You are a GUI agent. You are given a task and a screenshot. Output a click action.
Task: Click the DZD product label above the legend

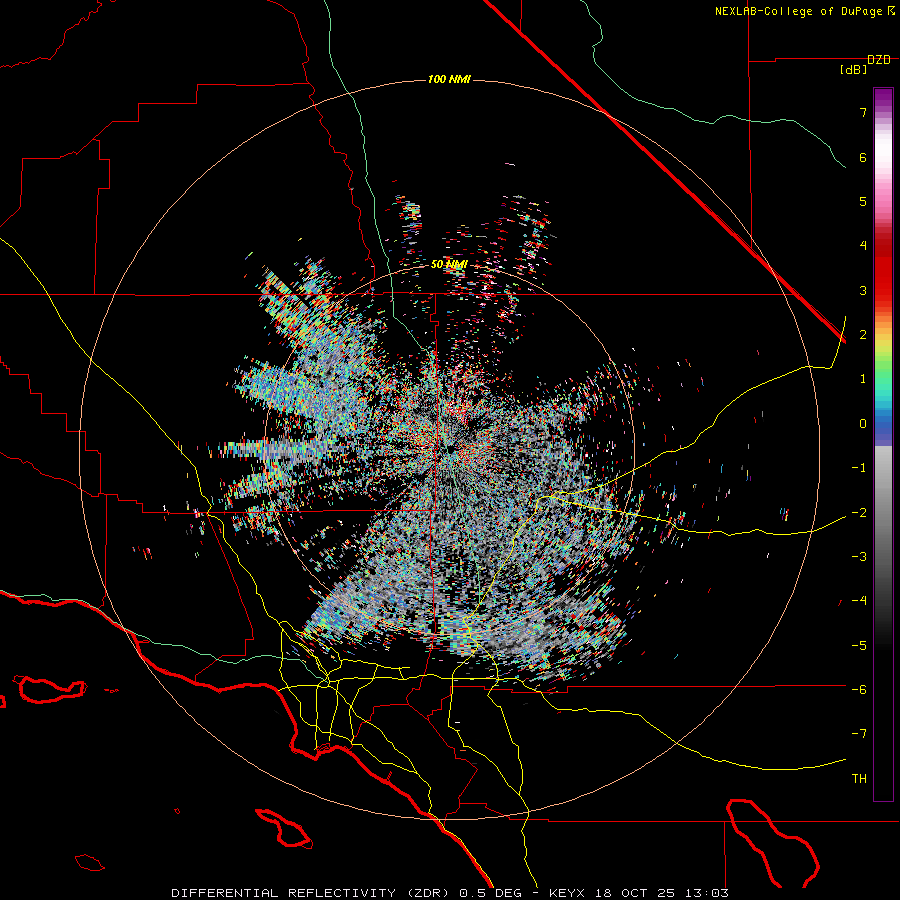pos(879,60)
